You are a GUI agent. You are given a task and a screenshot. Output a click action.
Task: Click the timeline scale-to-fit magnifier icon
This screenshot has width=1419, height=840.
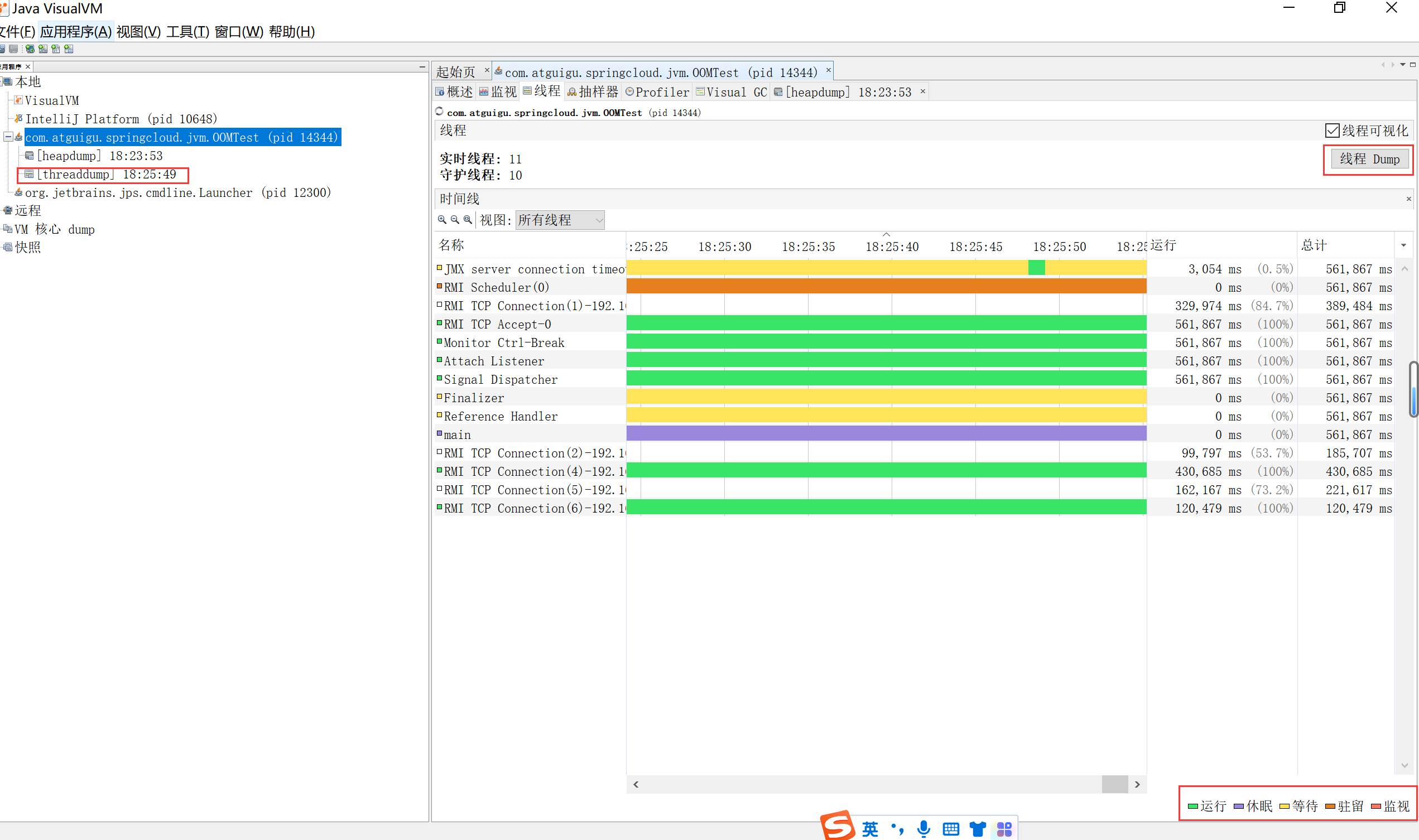pyautogui.click(x=468, y=220)
